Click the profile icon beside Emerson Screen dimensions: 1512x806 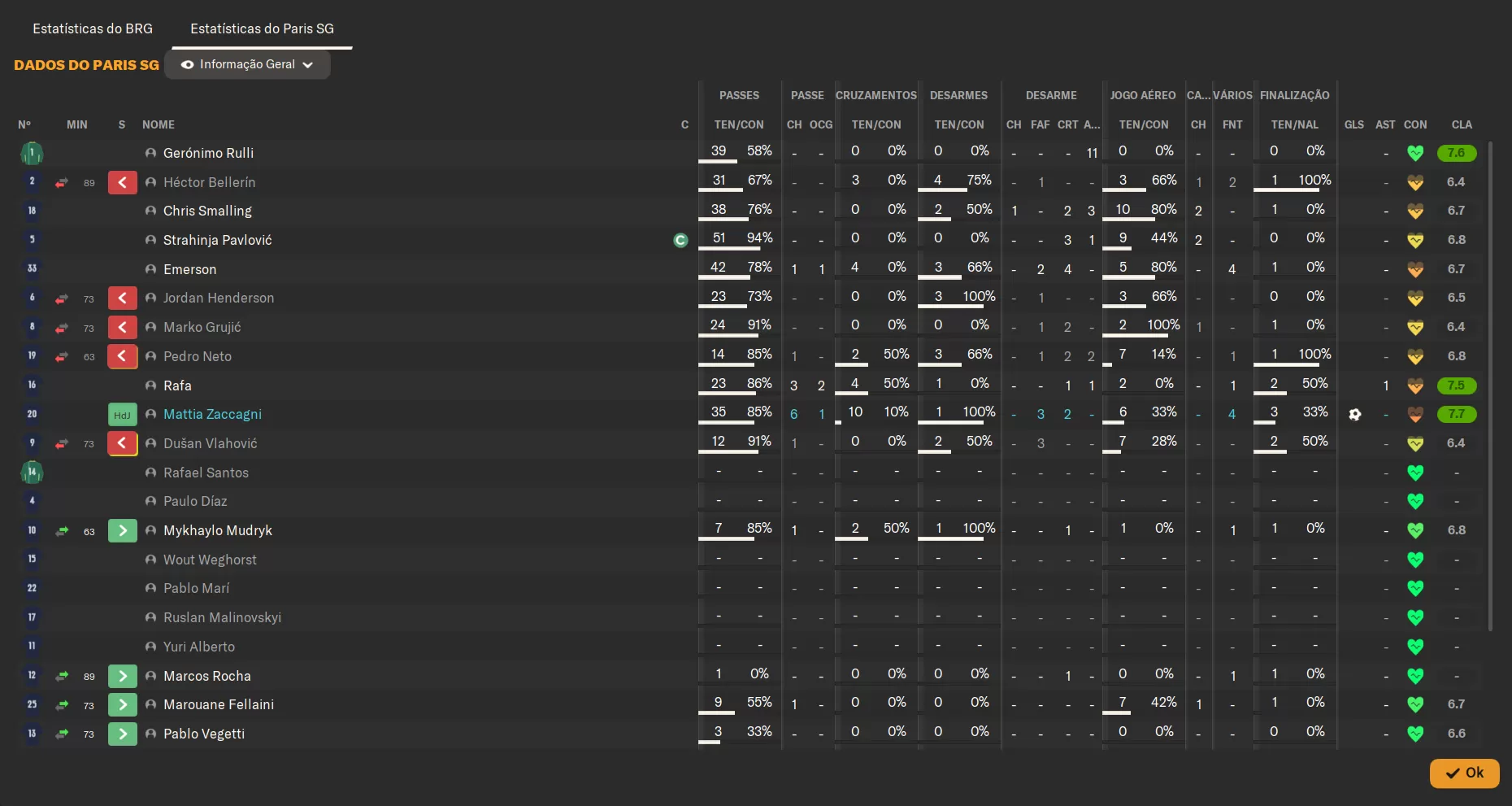click(150, 269)
